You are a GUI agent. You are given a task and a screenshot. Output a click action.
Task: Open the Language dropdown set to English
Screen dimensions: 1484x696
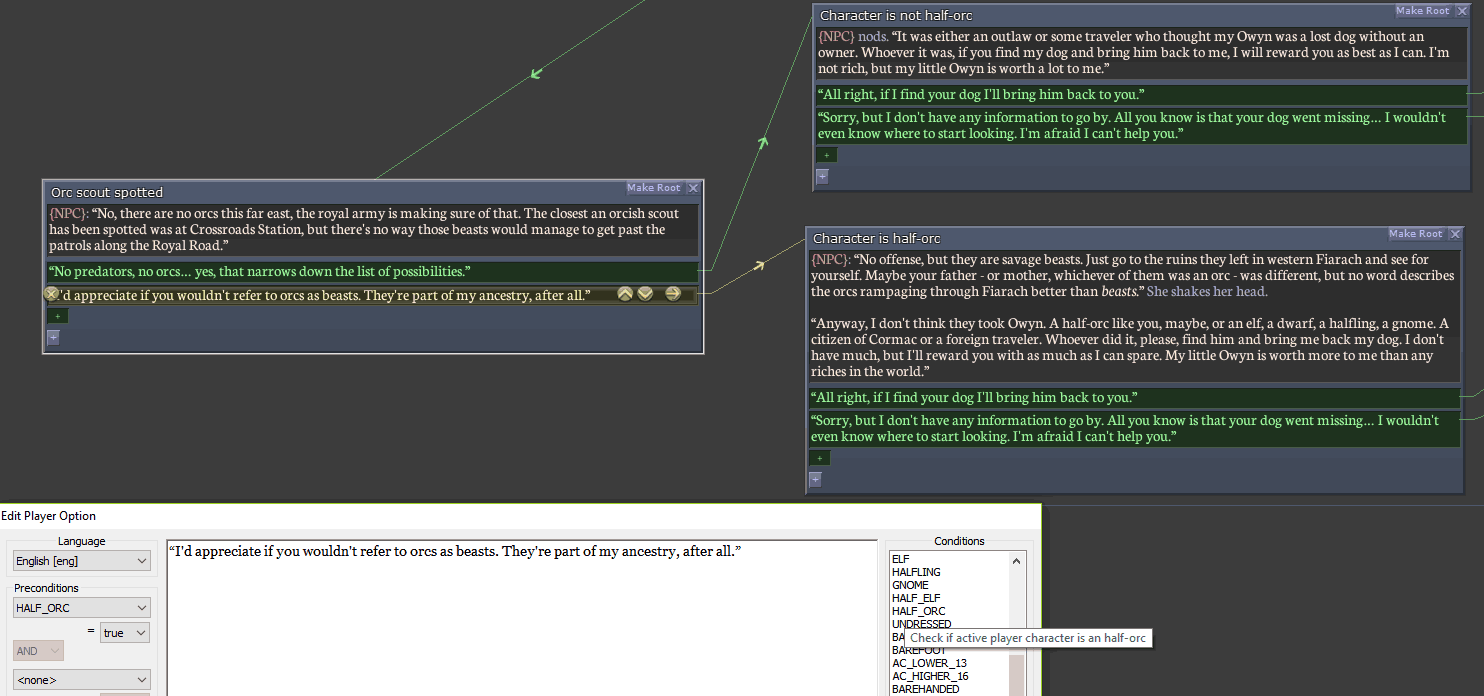(81, 561)
